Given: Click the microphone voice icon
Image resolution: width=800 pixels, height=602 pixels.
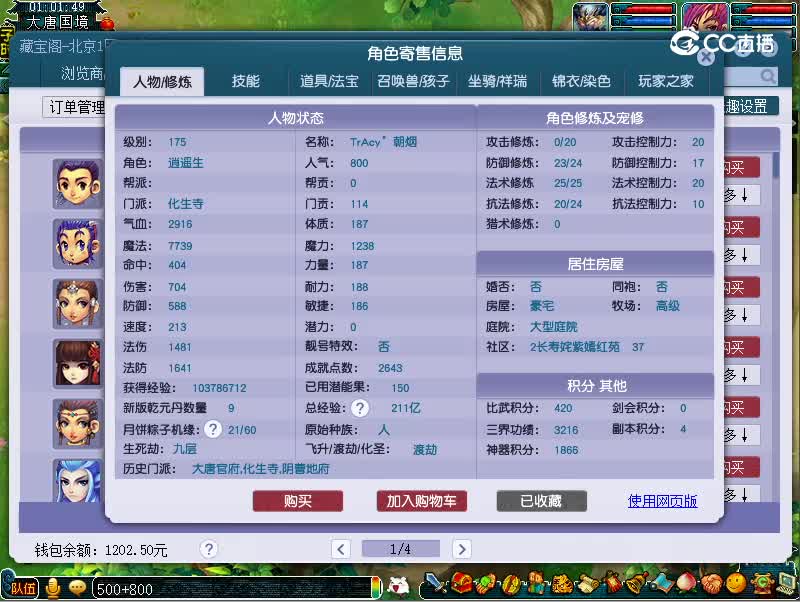Looking at the screenshot, I should (52, 588).
